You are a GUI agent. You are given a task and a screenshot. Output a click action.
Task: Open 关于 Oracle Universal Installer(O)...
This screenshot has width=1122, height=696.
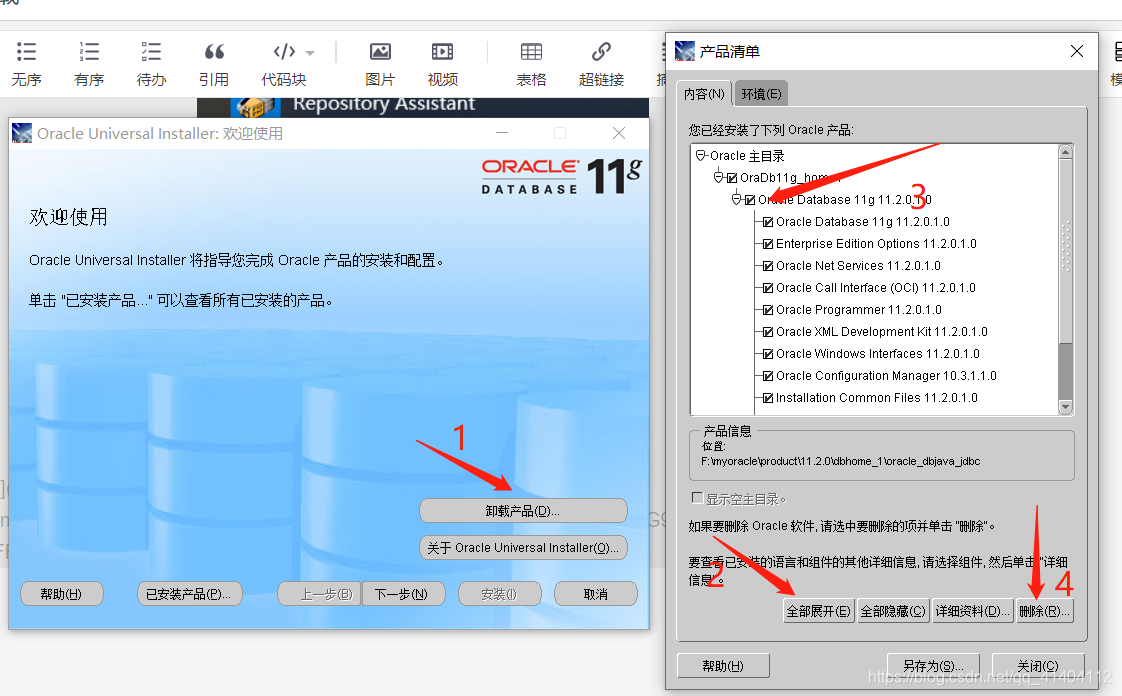[523, 547]
